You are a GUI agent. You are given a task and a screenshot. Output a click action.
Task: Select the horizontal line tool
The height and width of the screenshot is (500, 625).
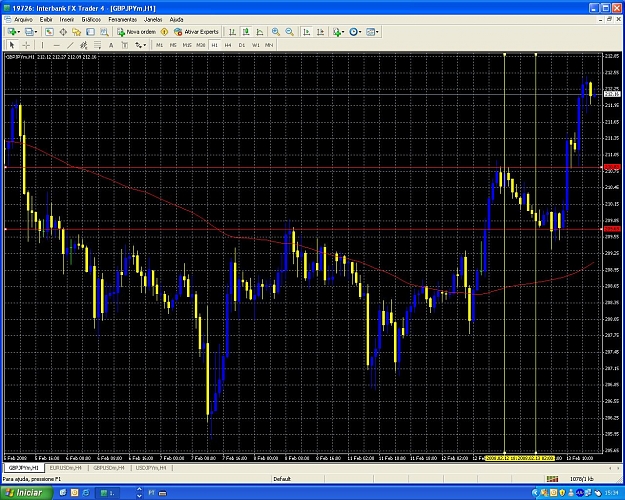(56, 45)
